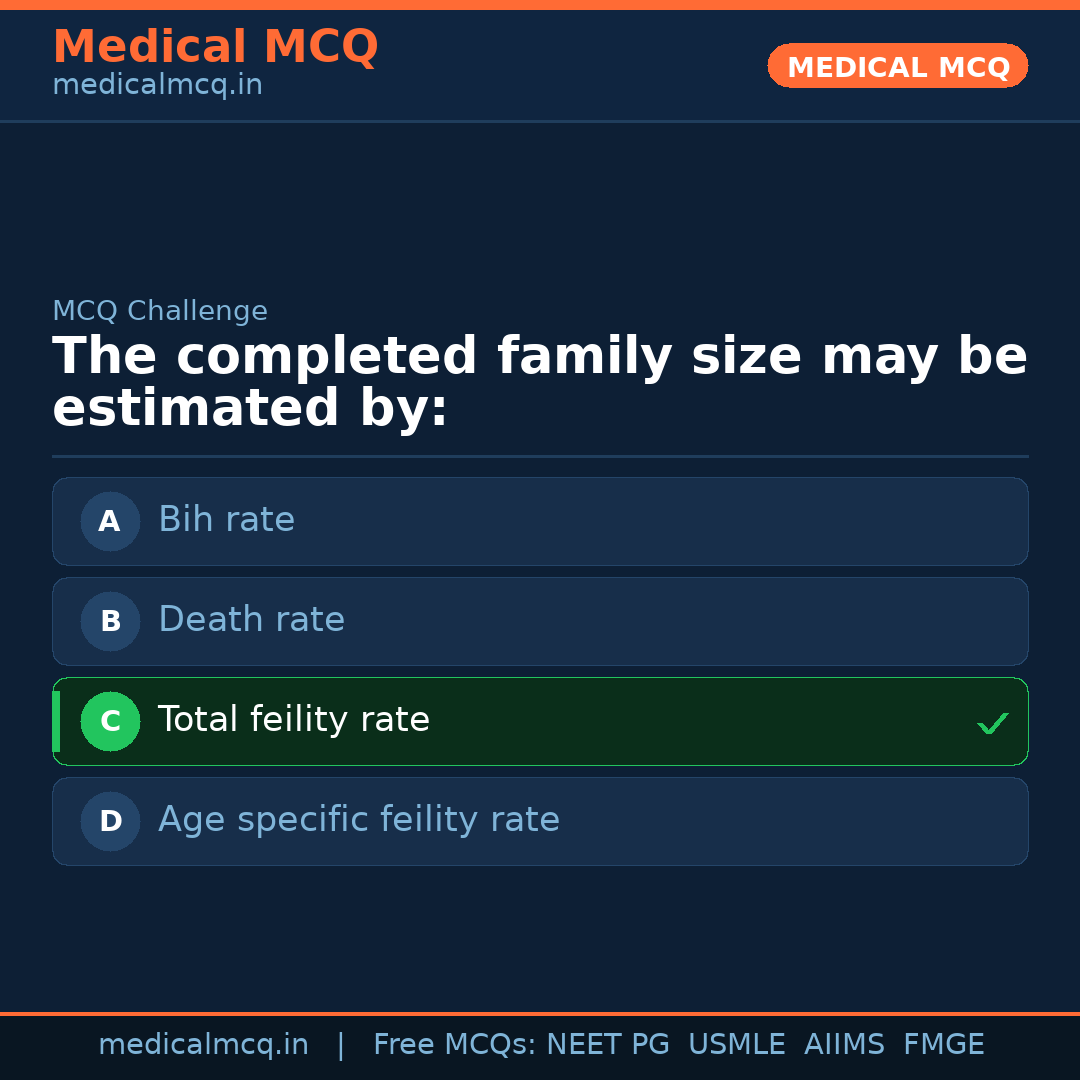Screen dimensions: 1080x1080
Task: Click the green accent bar beside option C
Action: pos(55,721)
